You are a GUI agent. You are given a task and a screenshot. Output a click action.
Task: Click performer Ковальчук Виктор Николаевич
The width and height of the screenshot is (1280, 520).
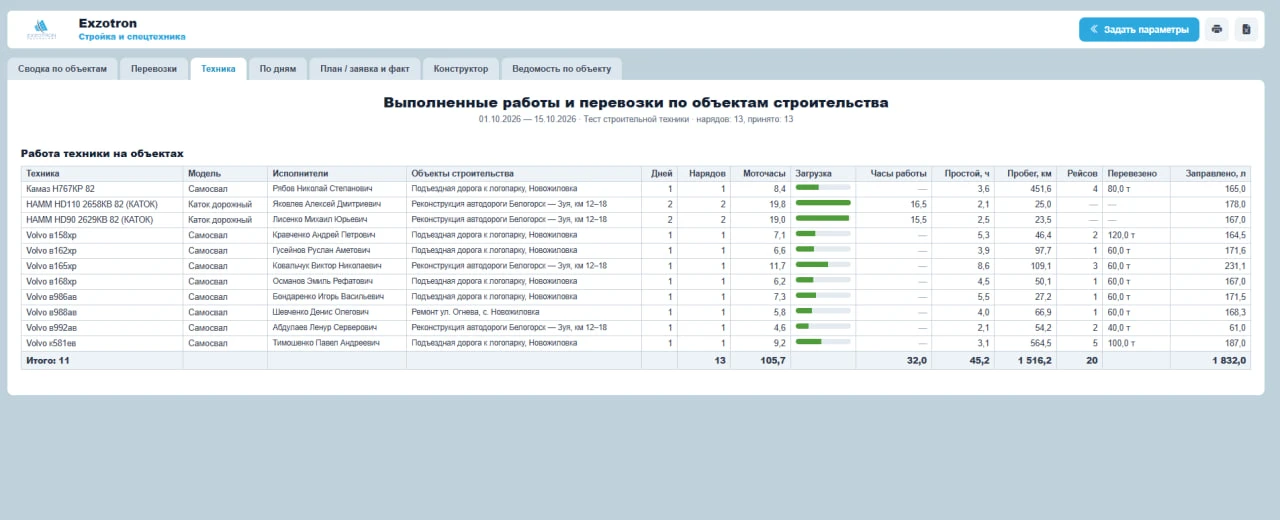coord(327,266)
